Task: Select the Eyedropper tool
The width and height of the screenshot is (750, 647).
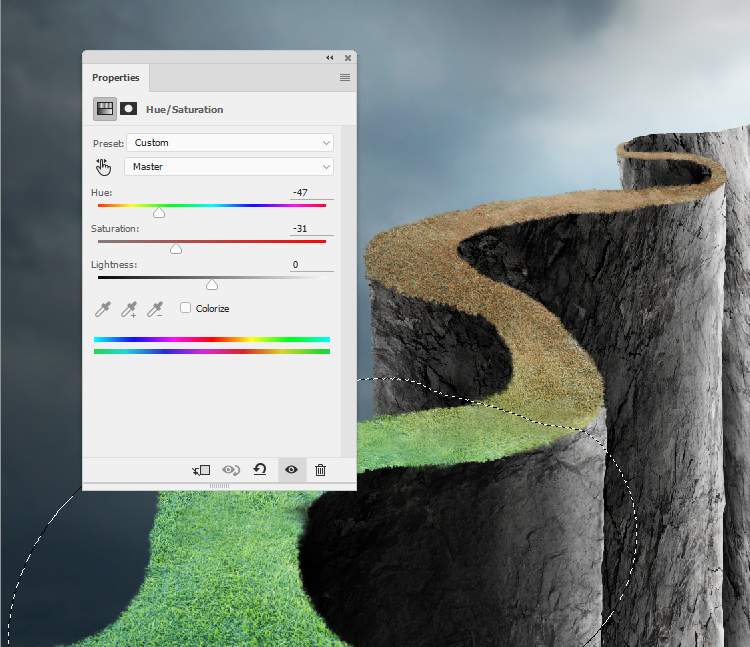Action: point(102,309)
